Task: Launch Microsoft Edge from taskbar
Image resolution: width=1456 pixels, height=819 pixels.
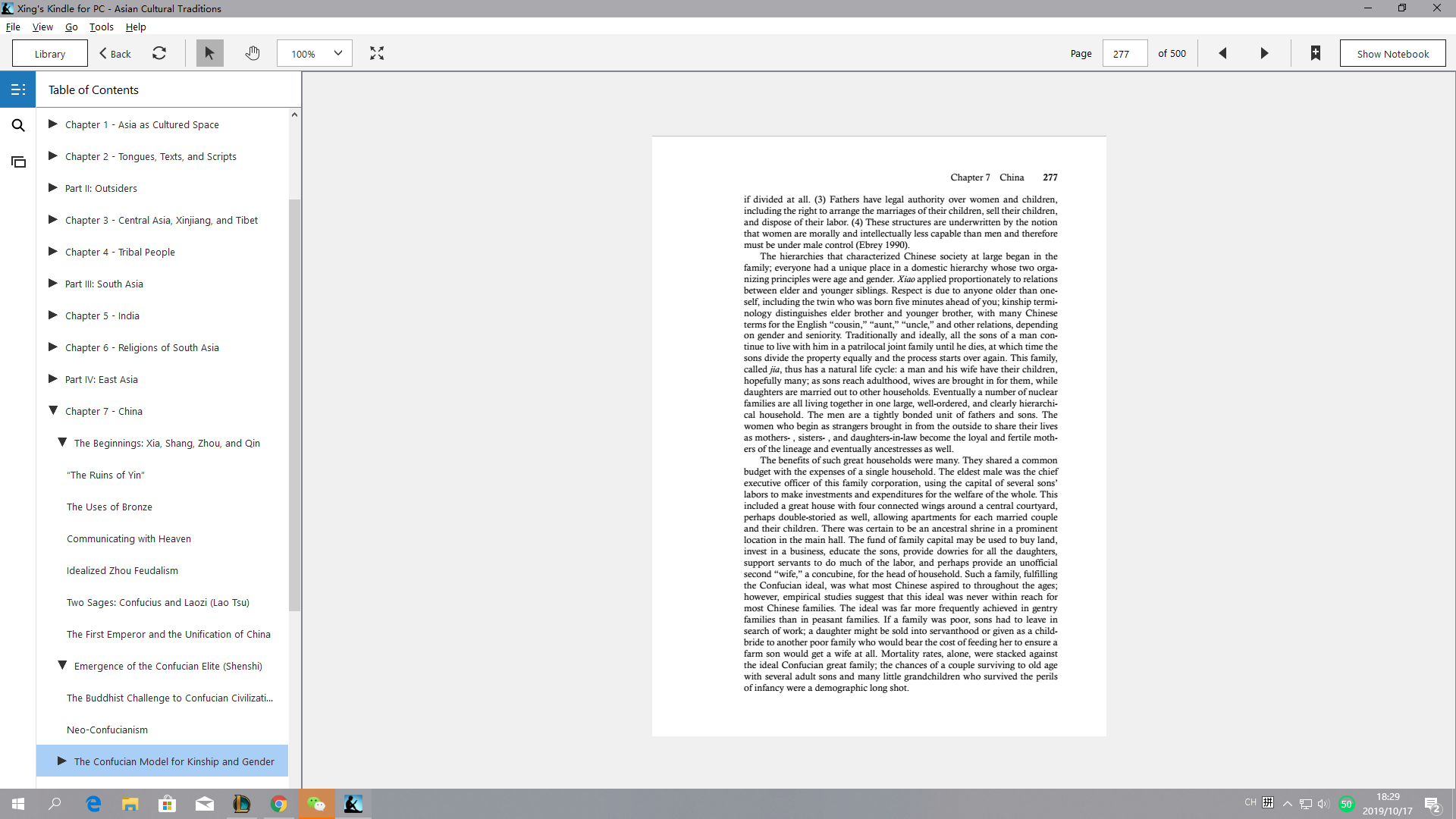Action: point(93,804)
